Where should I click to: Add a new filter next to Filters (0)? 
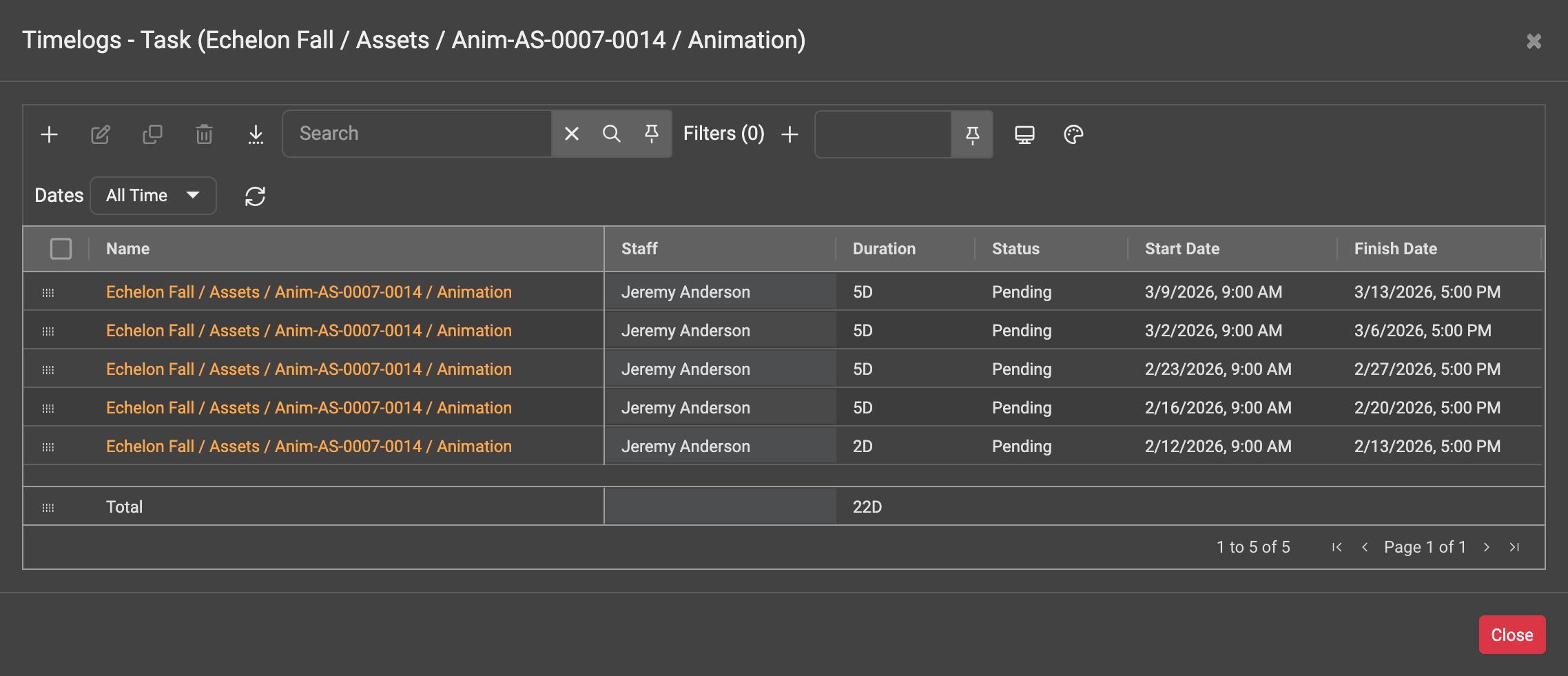790,134
